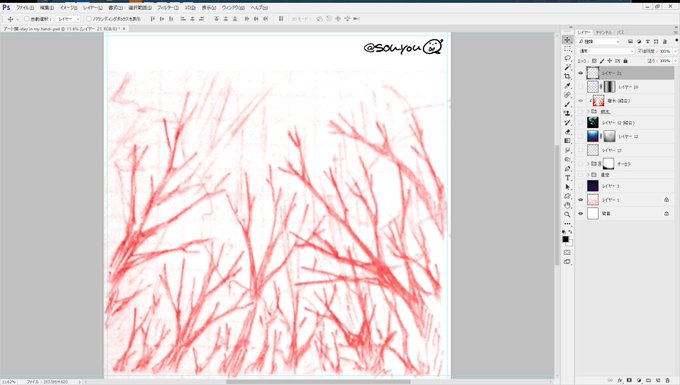
Task: Toggle visibility of レイヤー 1 layer
Action: click(x=581, y=199)
